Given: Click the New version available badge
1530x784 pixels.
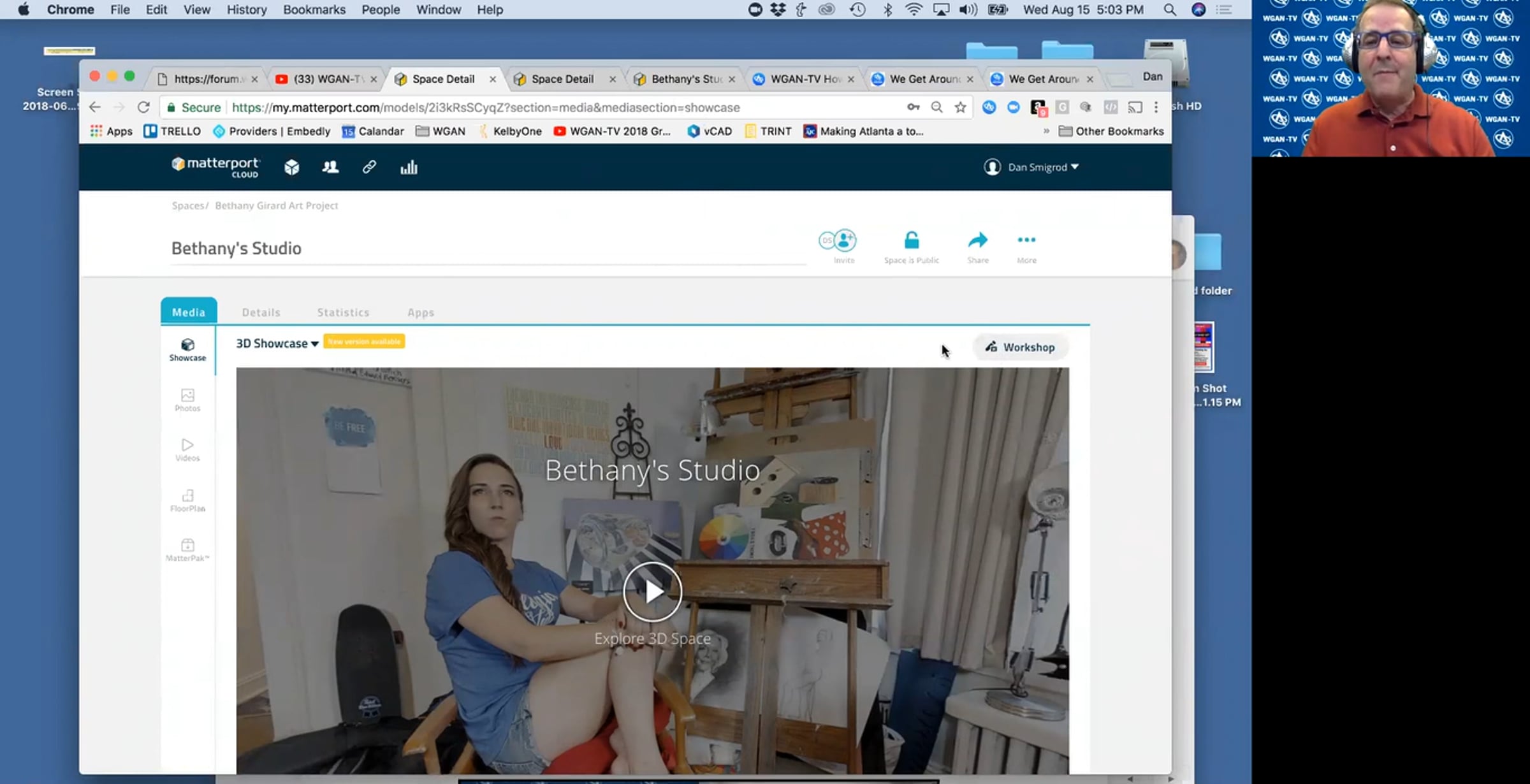Looking at the screenshot, I should [364, 342].
